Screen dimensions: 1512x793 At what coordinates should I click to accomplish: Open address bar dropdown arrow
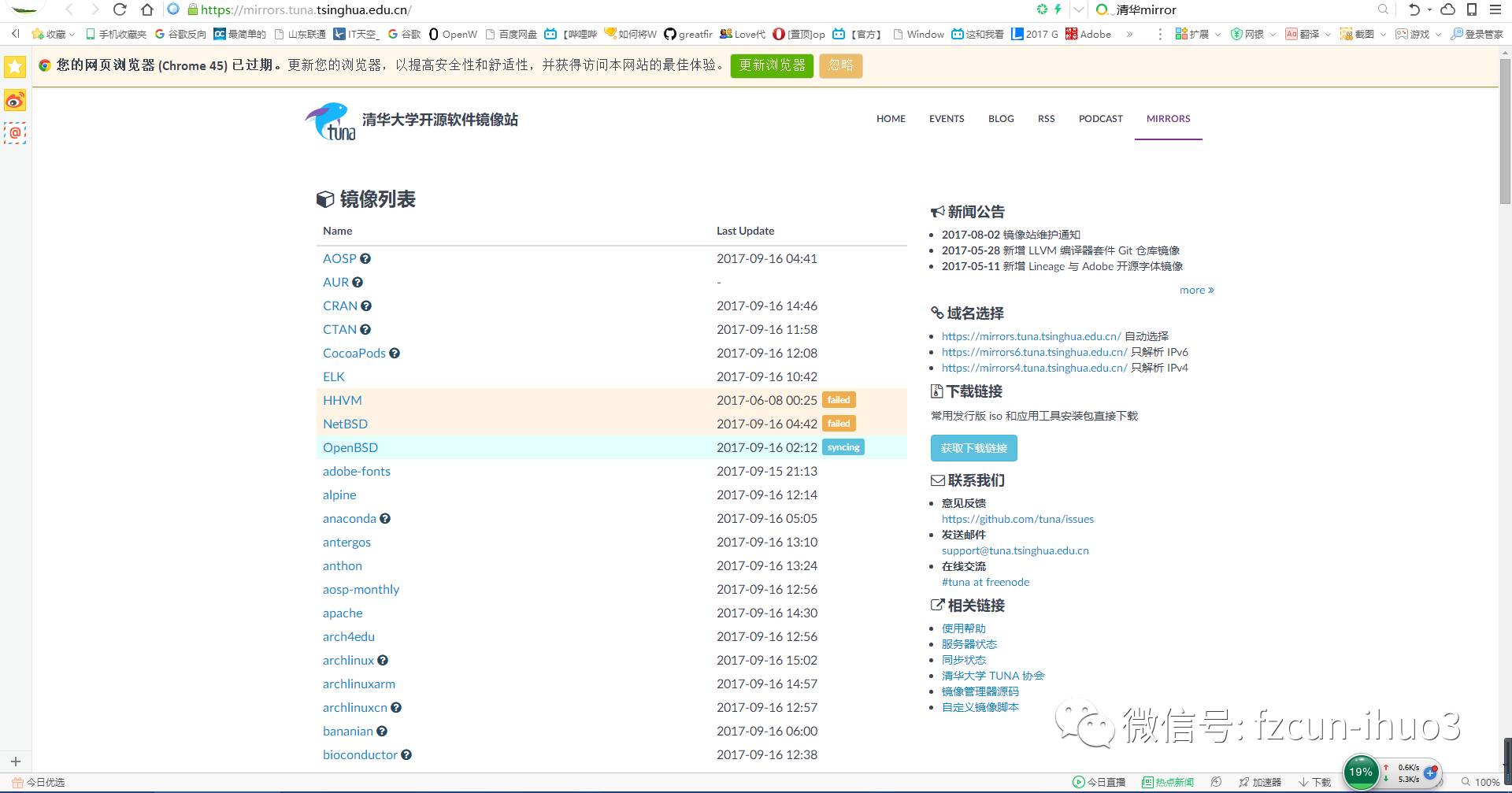point(1079,9)
